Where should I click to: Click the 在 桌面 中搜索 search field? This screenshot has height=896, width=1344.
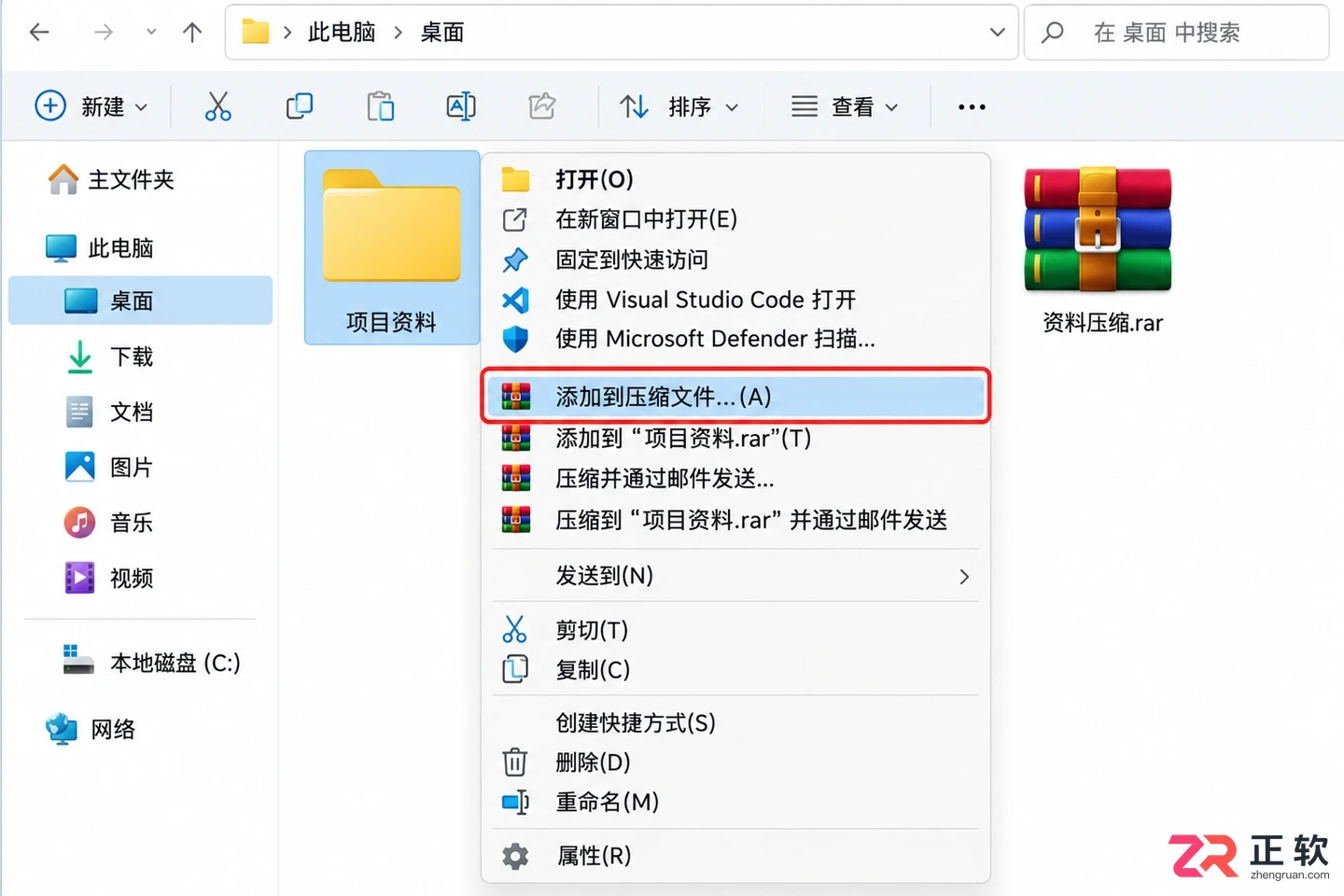point(1176,33)
